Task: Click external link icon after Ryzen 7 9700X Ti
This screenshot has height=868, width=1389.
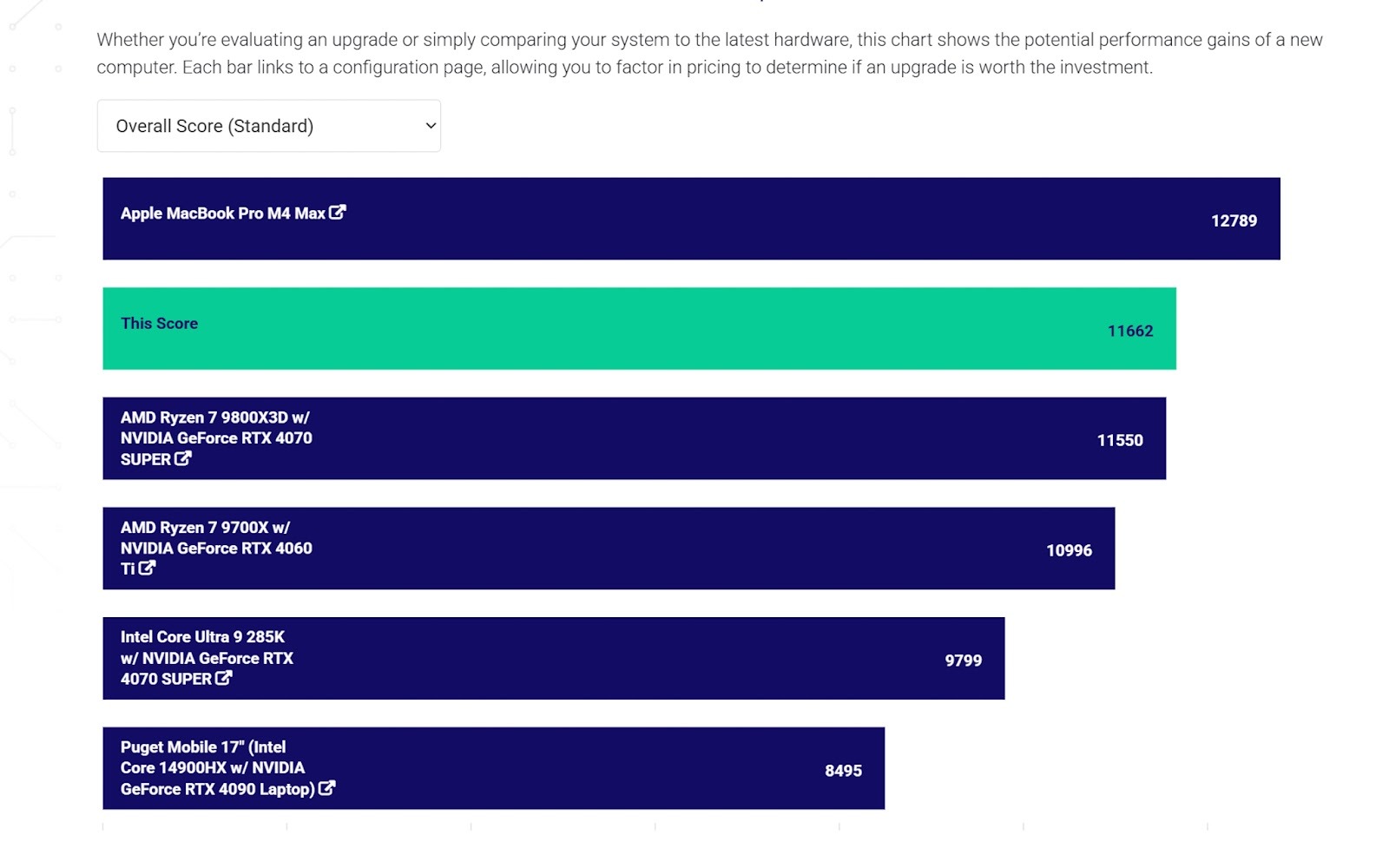Action: (x=147, y=568)
